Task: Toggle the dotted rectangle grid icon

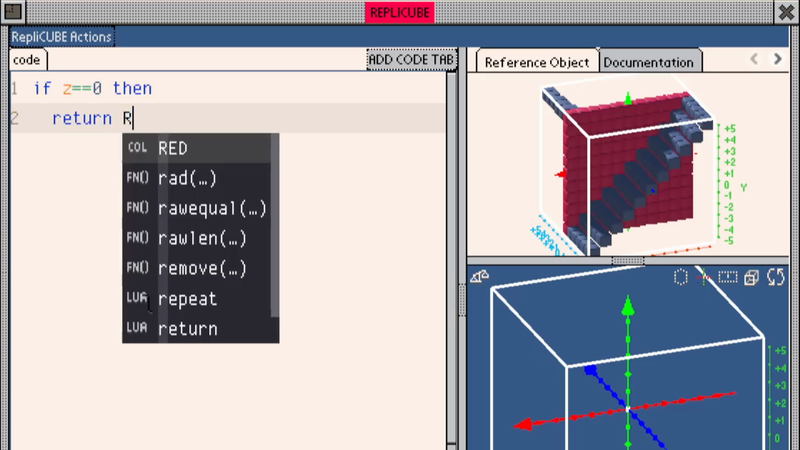Action: click(x=728, y=277)
